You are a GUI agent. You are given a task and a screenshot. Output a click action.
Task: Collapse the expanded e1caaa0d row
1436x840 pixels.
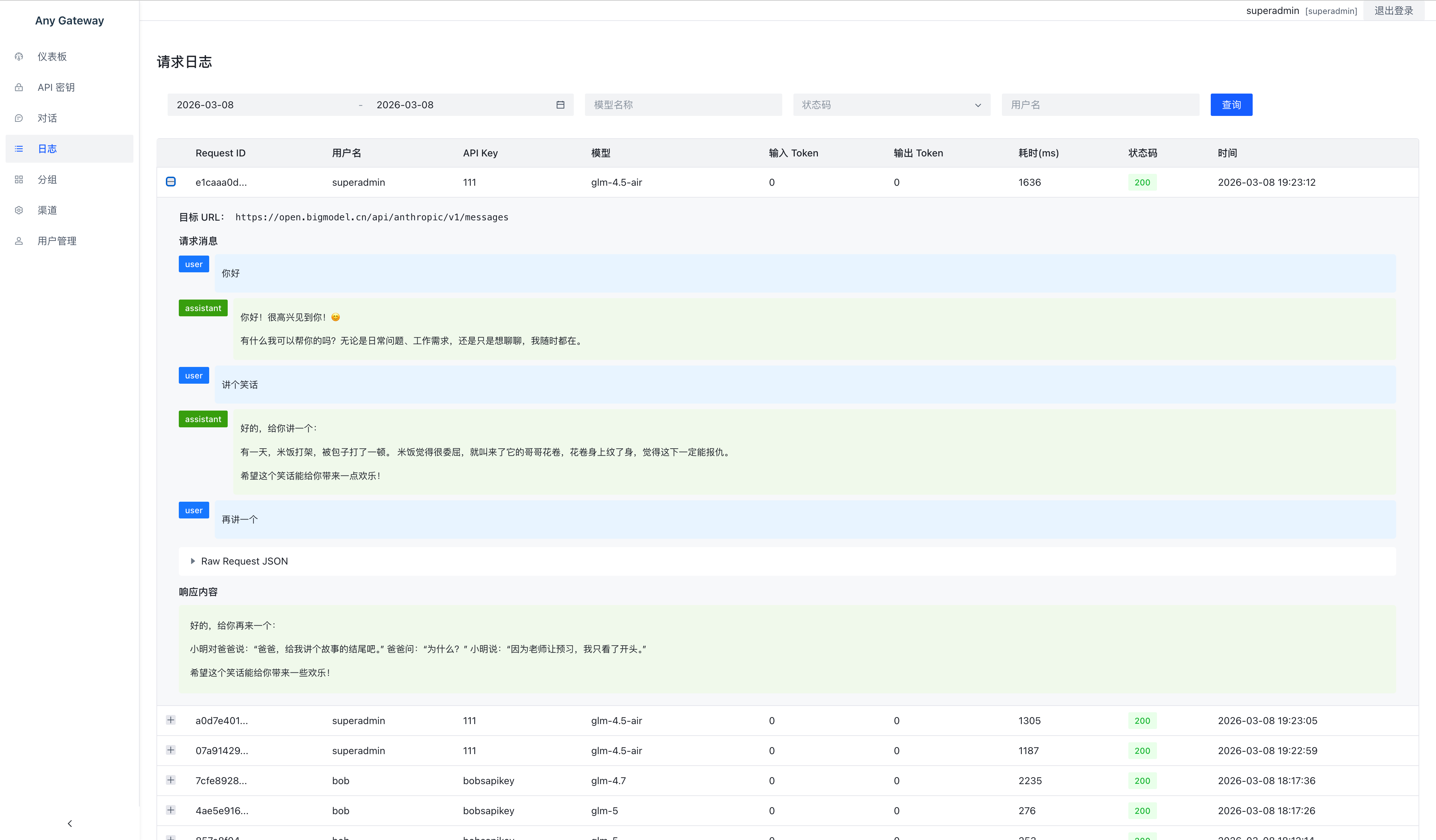coord(170,182)
